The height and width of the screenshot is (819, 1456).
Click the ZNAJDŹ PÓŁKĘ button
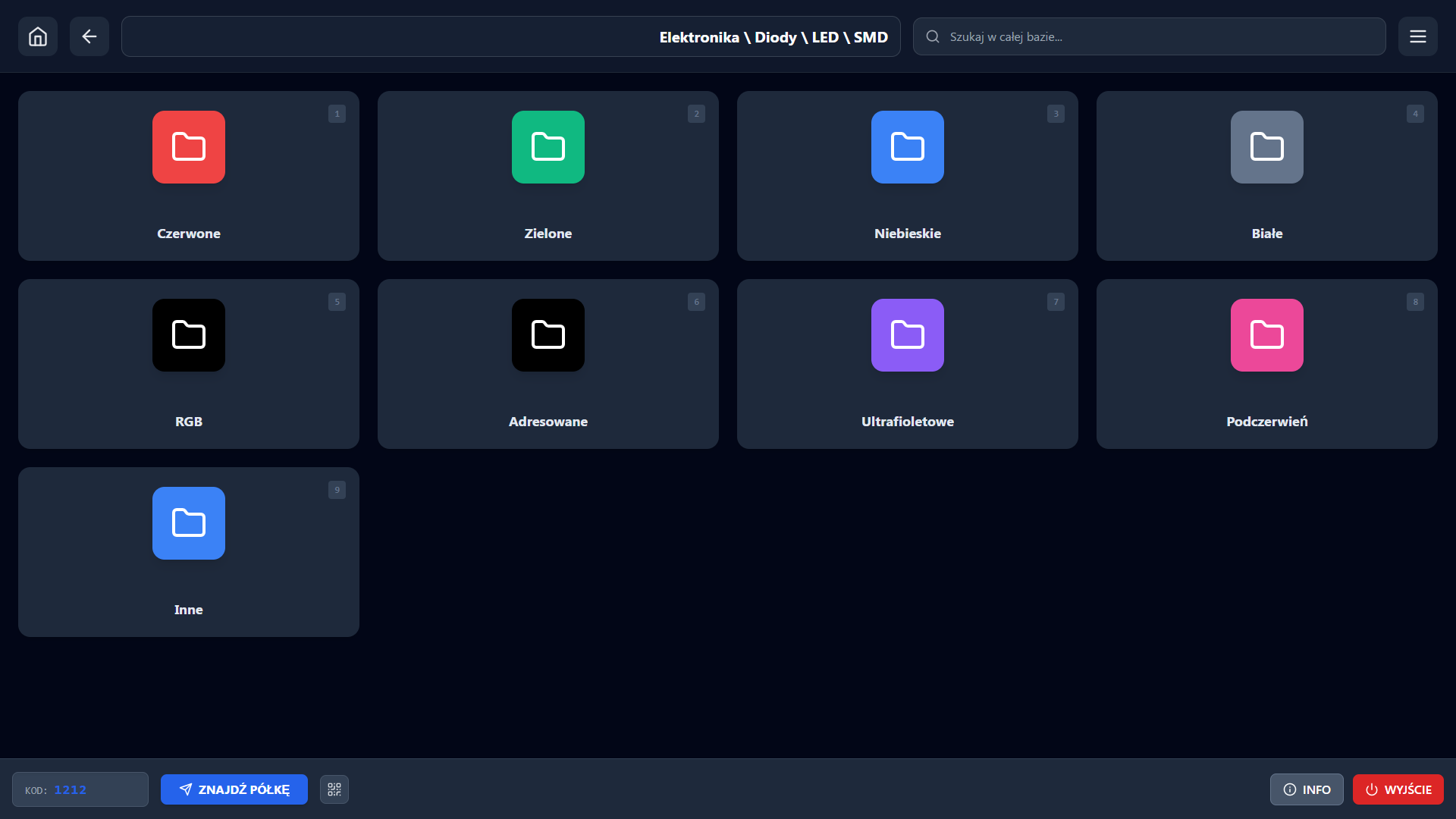(x=234, y=789)
